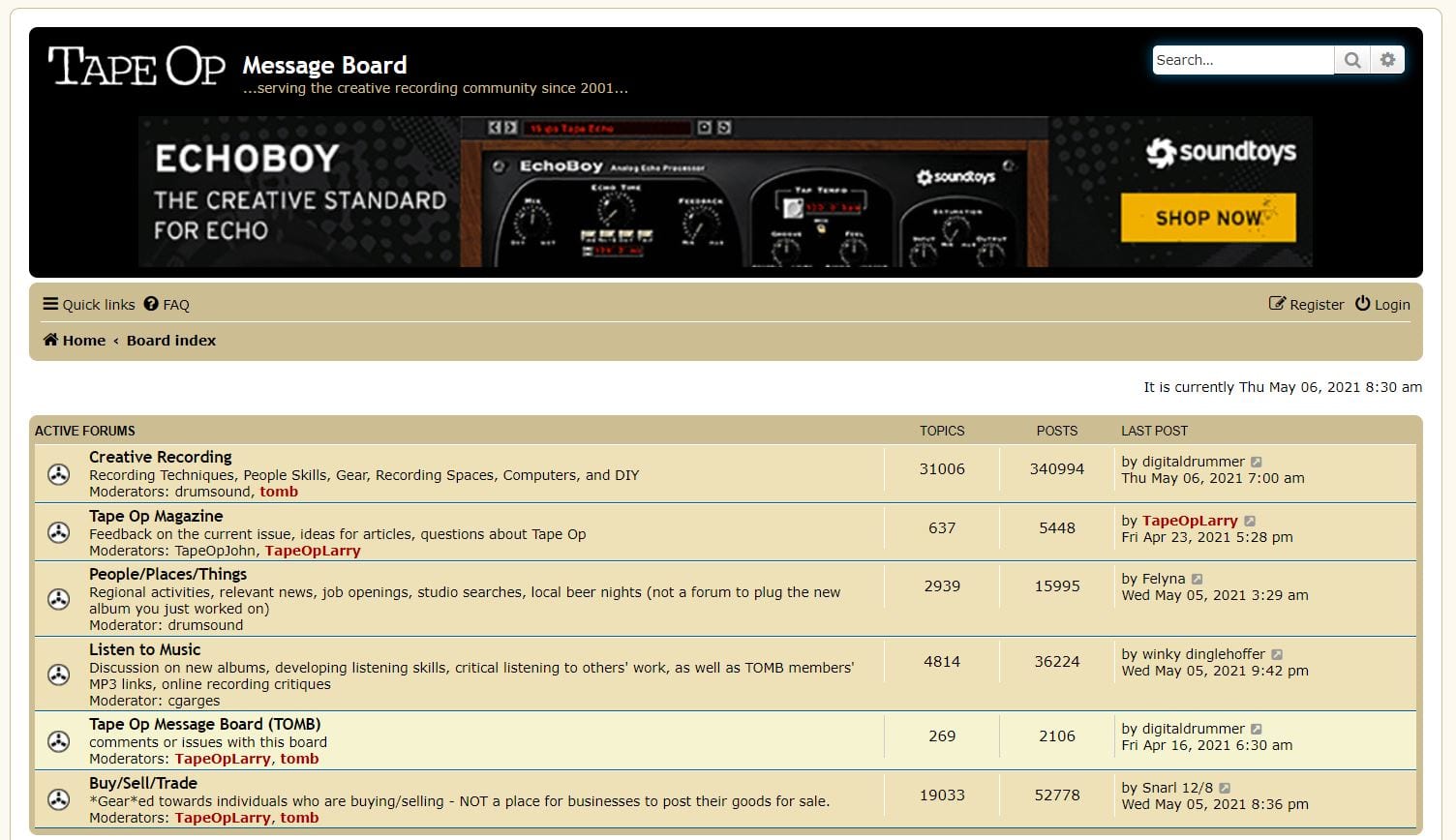Open advanced search gear icon

1387,60
